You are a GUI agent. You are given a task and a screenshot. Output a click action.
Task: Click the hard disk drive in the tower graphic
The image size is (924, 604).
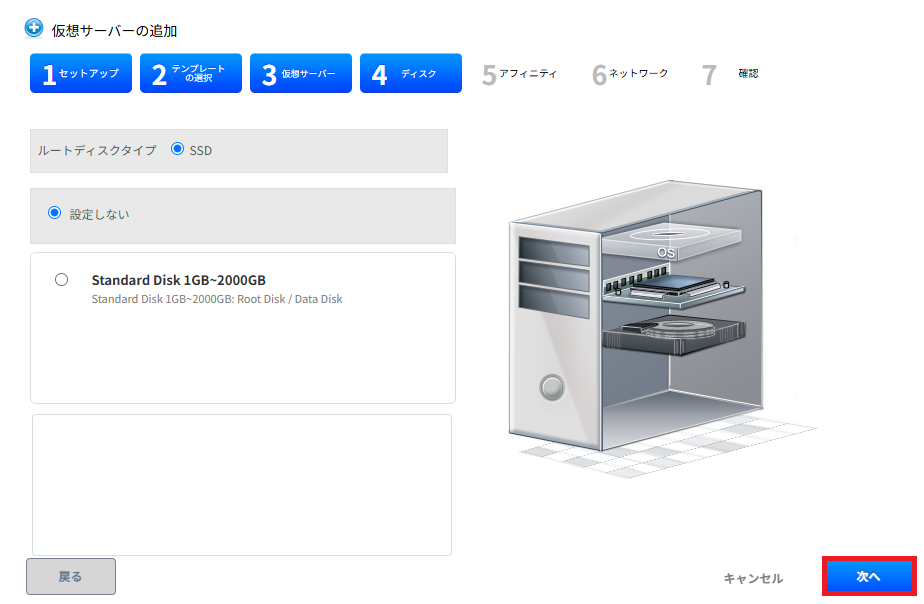(674, 334)
